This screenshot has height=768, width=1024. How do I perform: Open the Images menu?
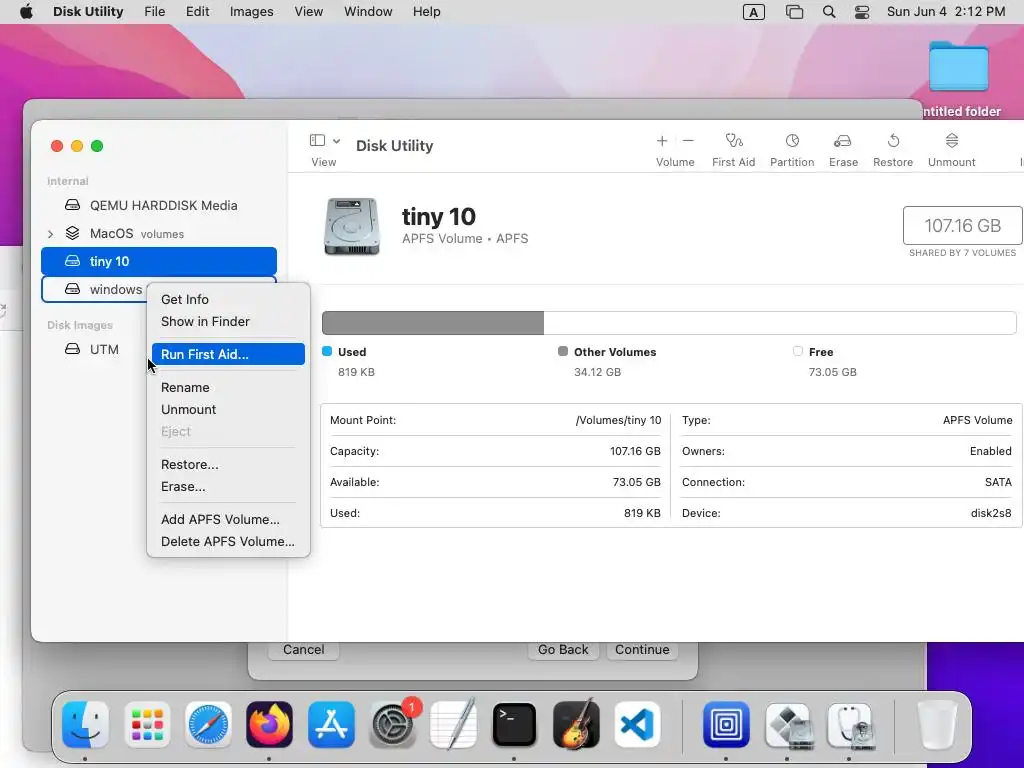[251, 12]
